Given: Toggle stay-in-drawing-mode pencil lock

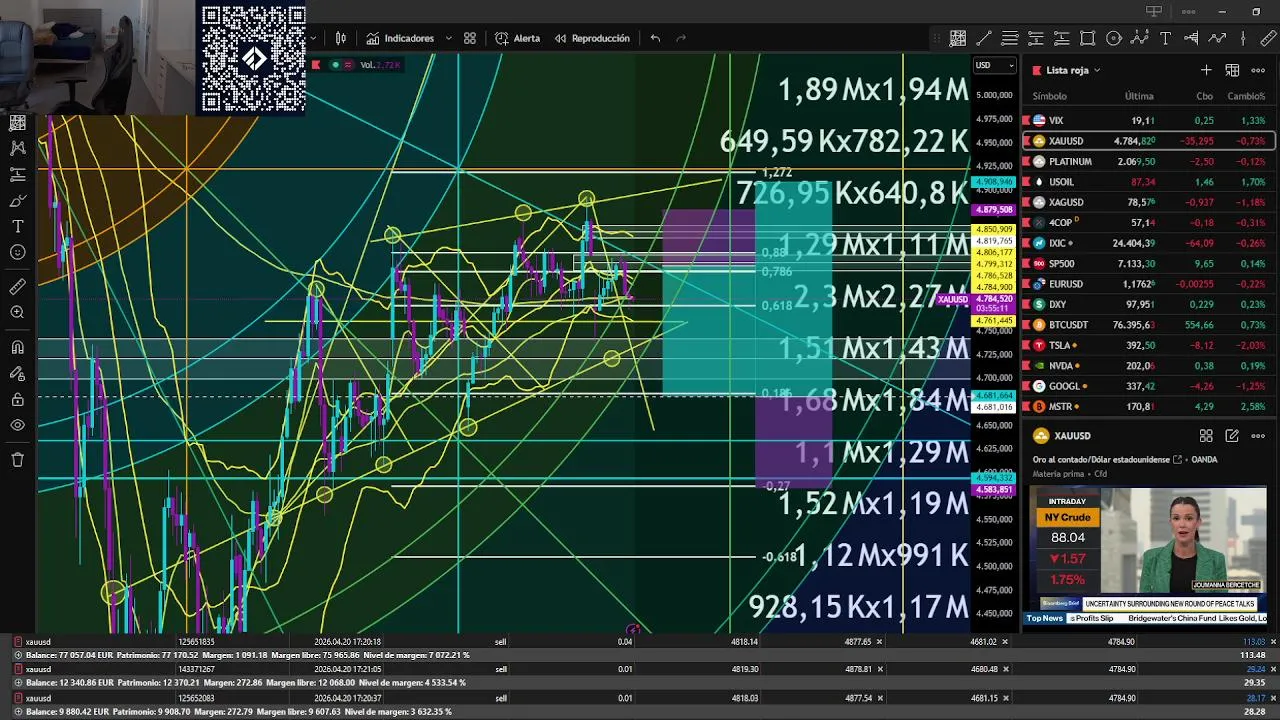Looking at the screenshot, I should coord(17,374).
